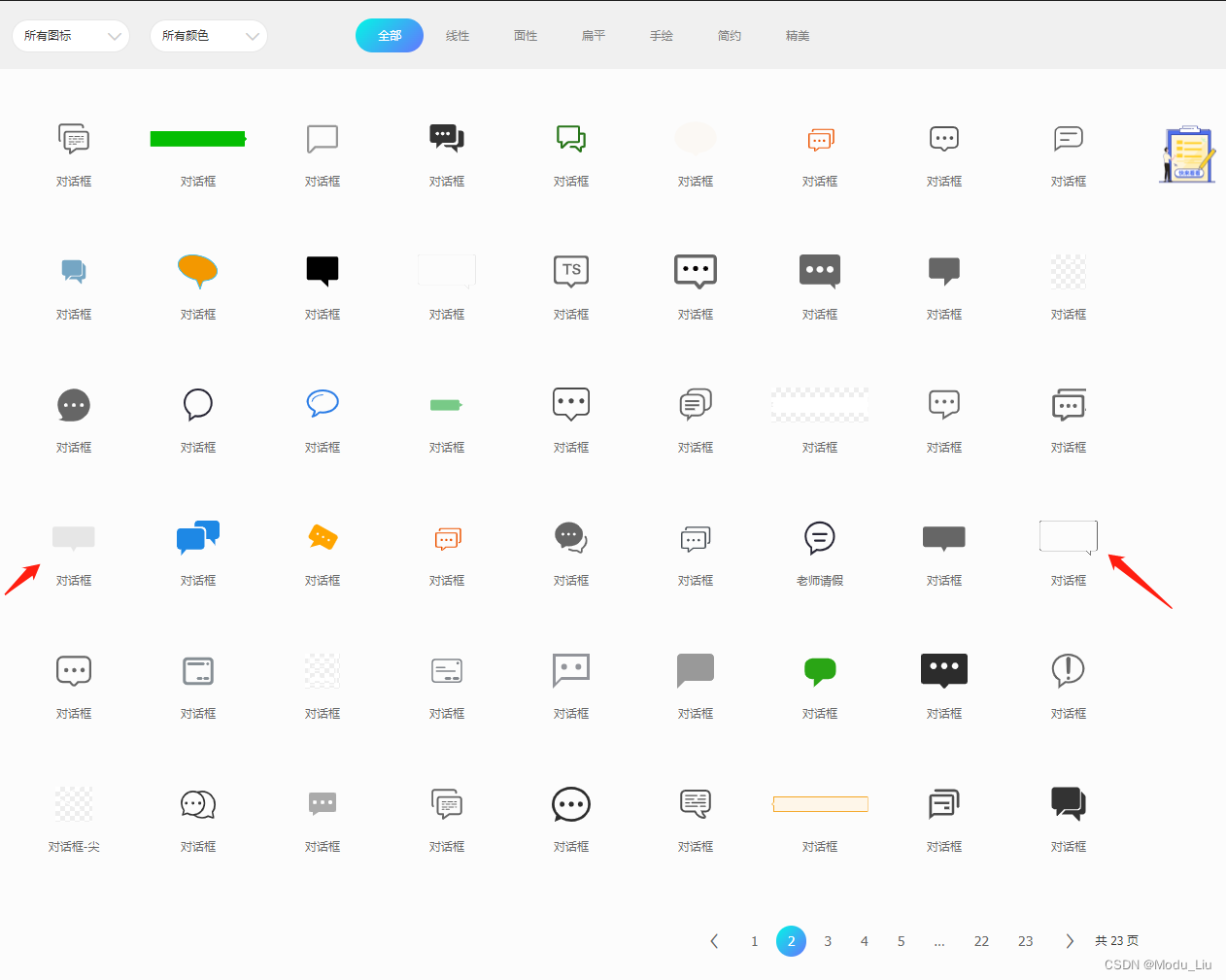This screenshot has height=980, width=1226.
Task: Select the solid blue double chat icon
Action: 198,537
